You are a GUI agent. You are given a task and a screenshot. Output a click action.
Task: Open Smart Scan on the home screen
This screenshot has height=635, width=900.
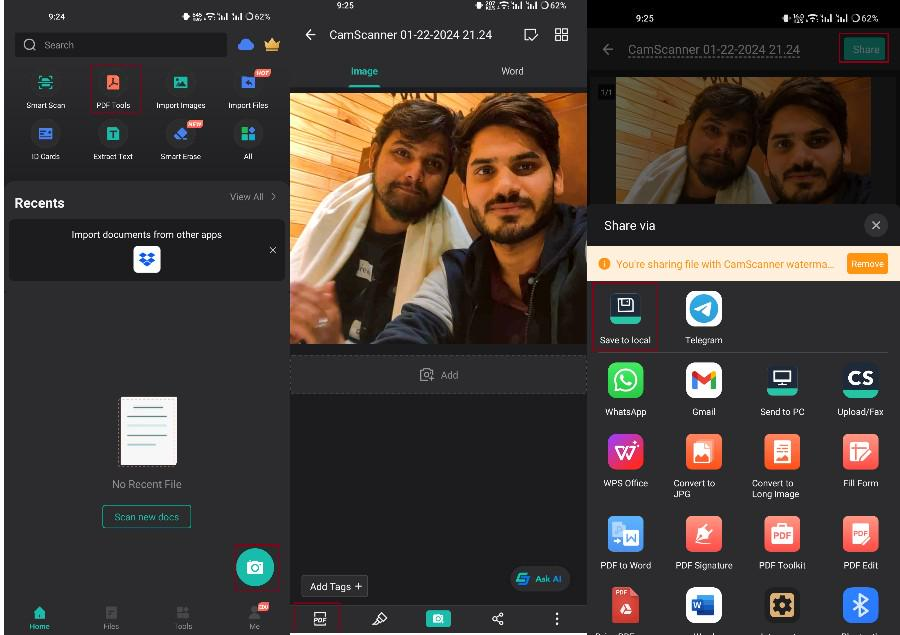tap(45, 90)
